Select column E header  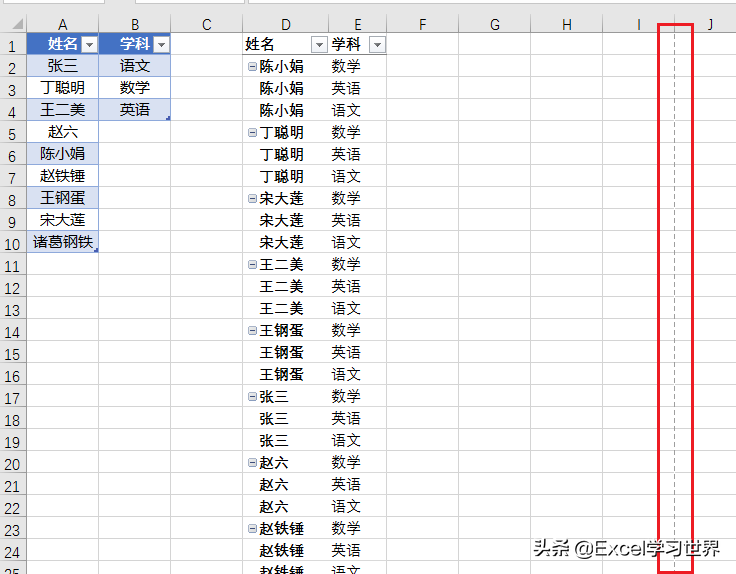tap(358, 24)
